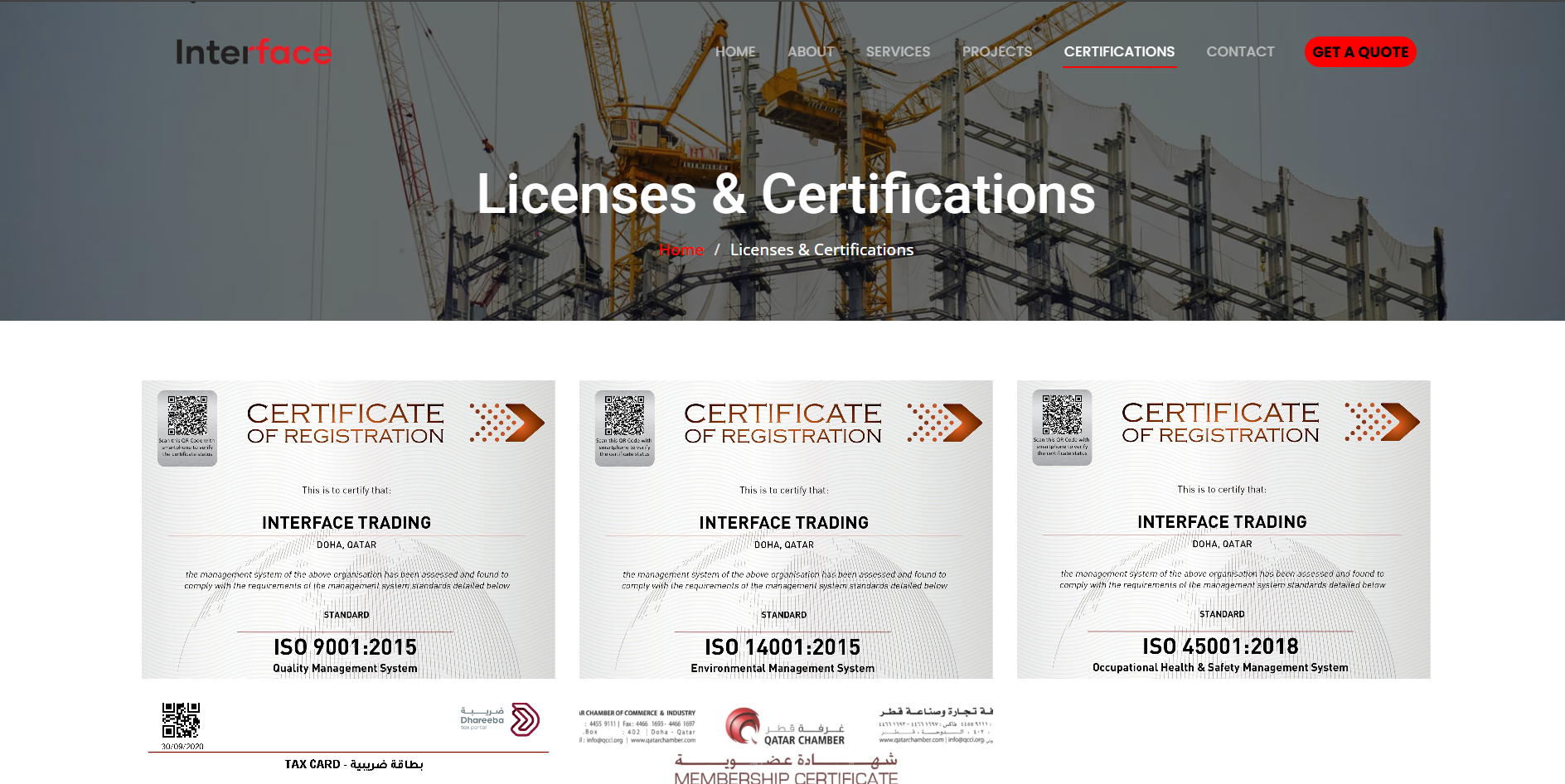Click the Licenses & Certifications breadcrumb text
1565x784 pixels.
(x=821, y=249)
